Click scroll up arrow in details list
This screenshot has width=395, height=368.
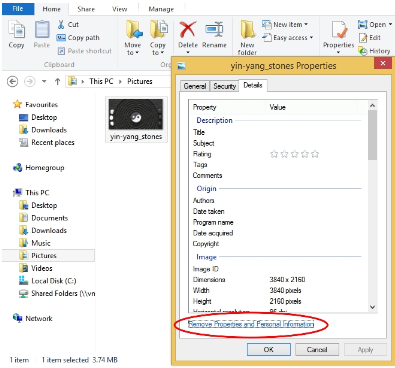373,105
